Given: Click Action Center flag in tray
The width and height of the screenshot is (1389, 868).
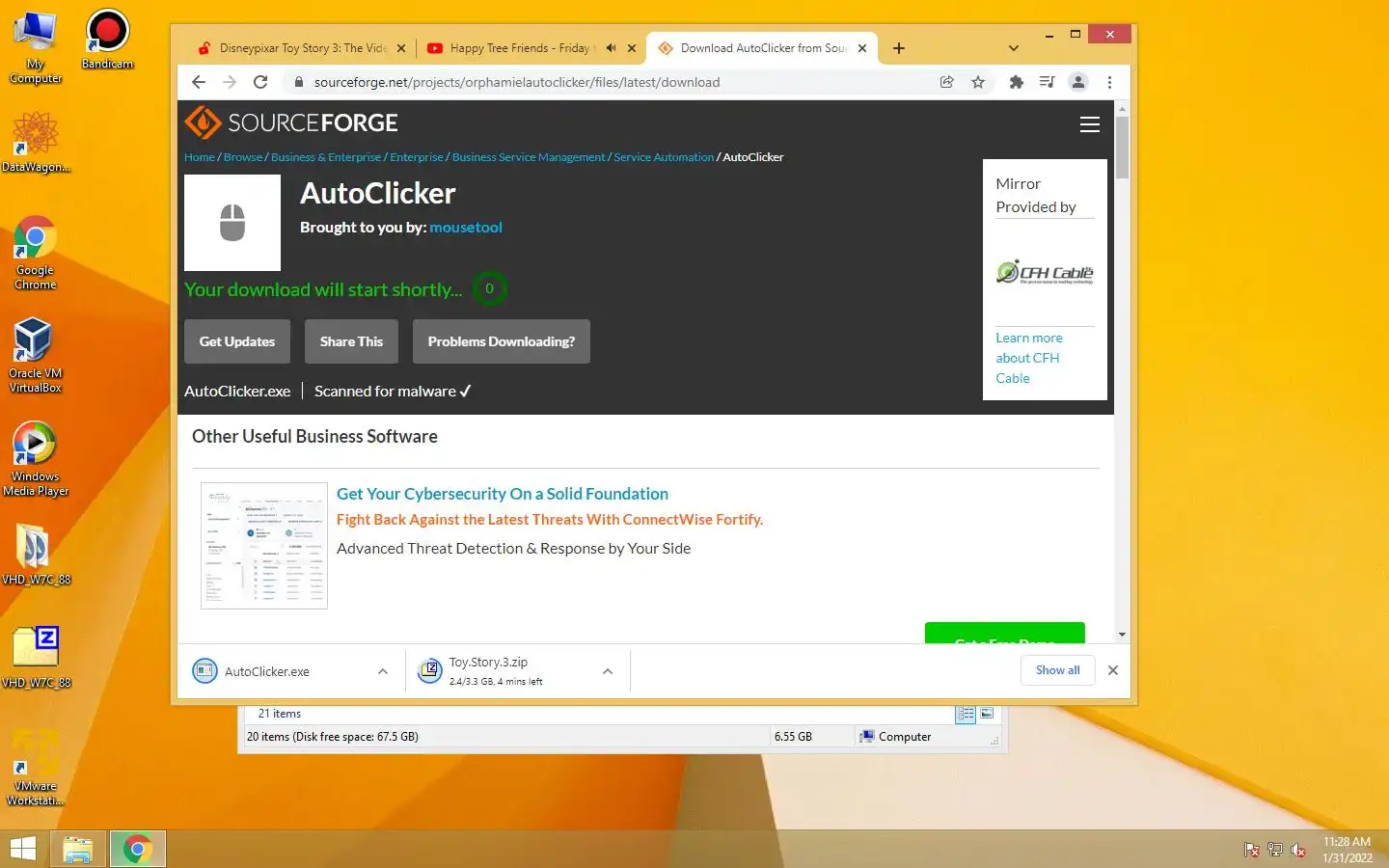Looking at the screenshot, I should point(1251,850).
